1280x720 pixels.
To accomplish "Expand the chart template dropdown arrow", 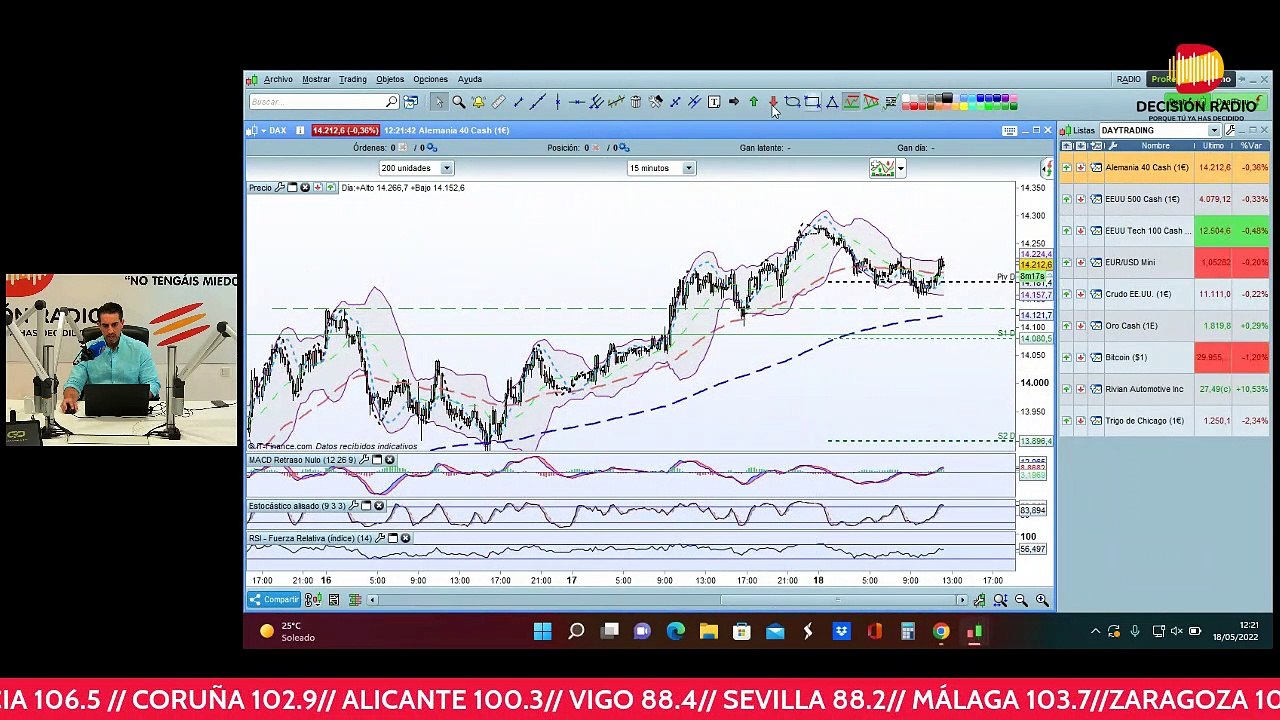I will click(900, 168).
